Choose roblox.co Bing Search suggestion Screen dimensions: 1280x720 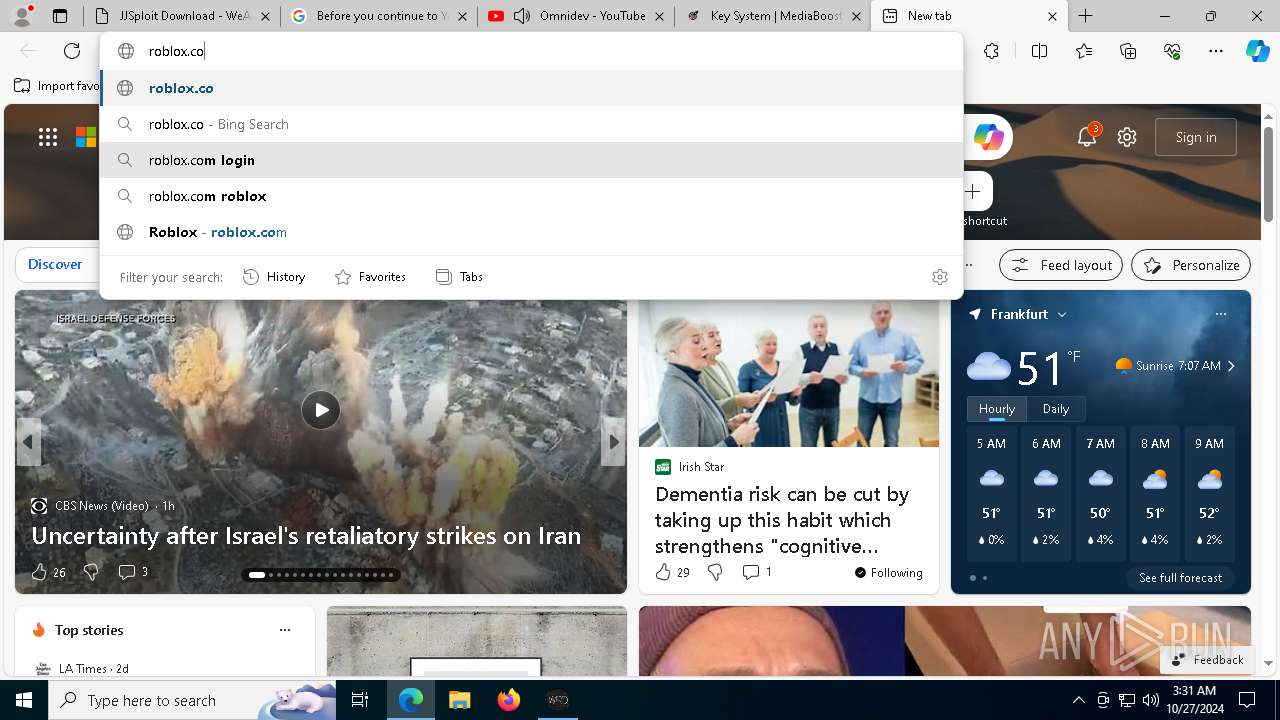tap(531, 124)
